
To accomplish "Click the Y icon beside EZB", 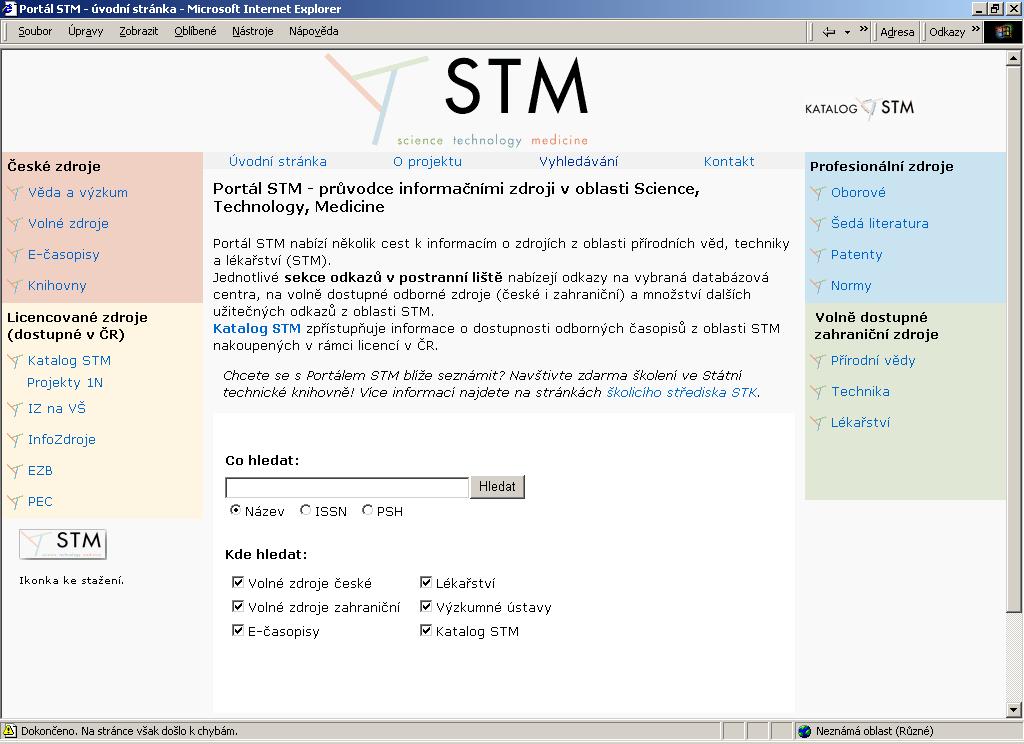I will [15, 470].
